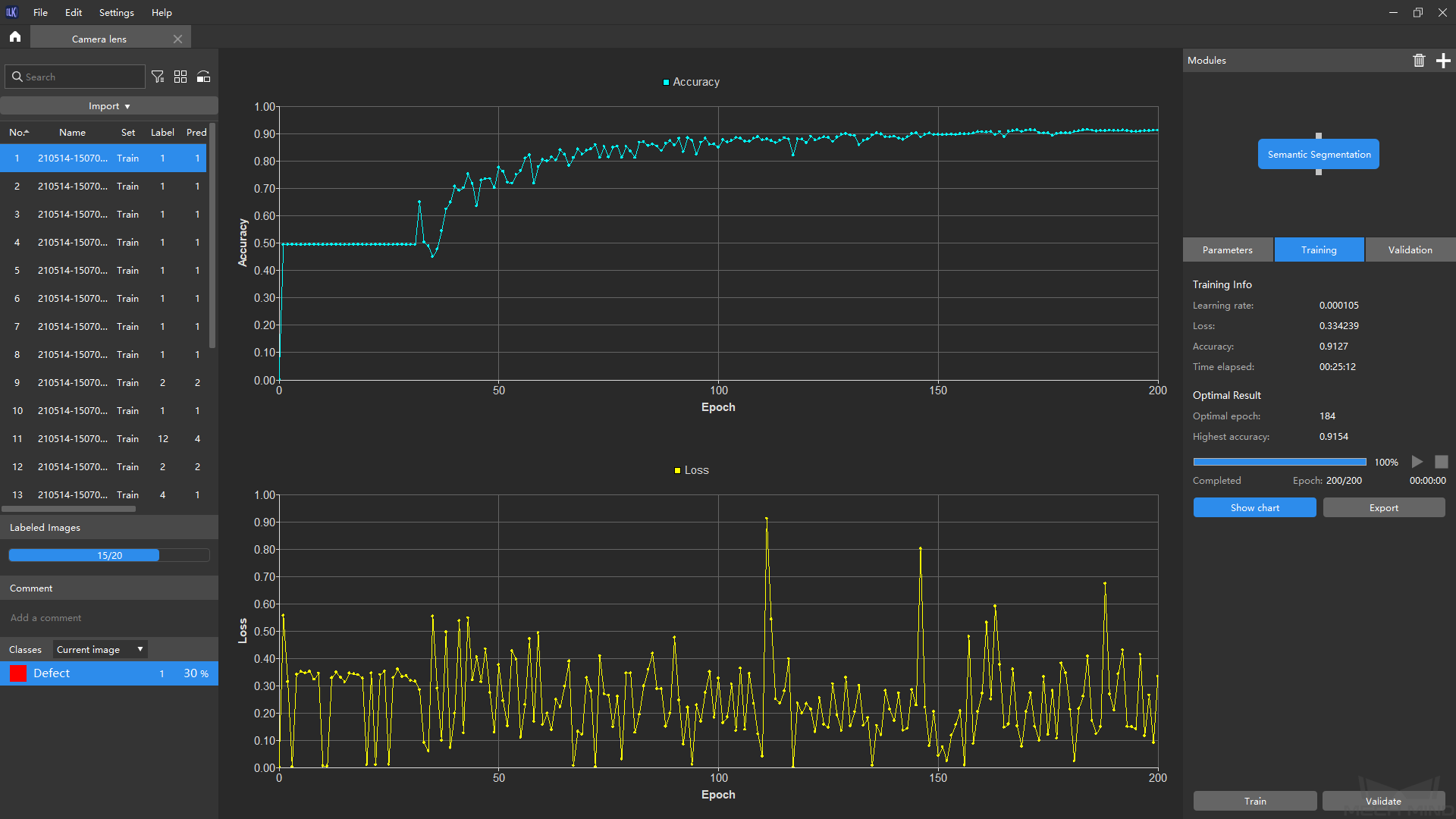Viewport: 1456px width, 819px height.
Task: Click the image list horizontal scrollbar
Action: tap(68, 509)
